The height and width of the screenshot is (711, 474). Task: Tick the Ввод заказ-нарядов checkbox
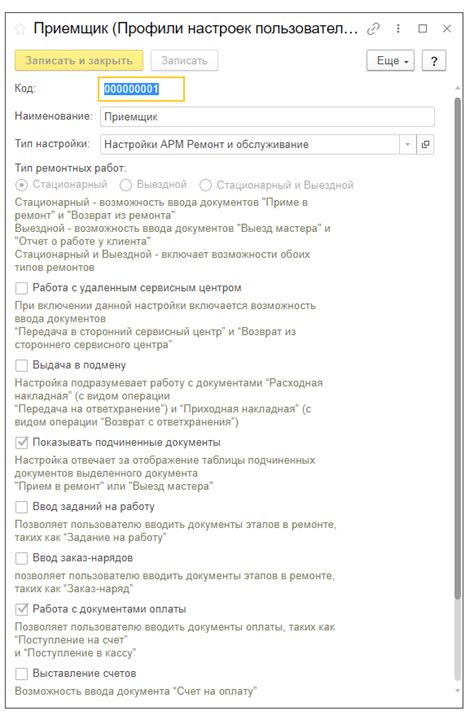(x=21, y=558)
